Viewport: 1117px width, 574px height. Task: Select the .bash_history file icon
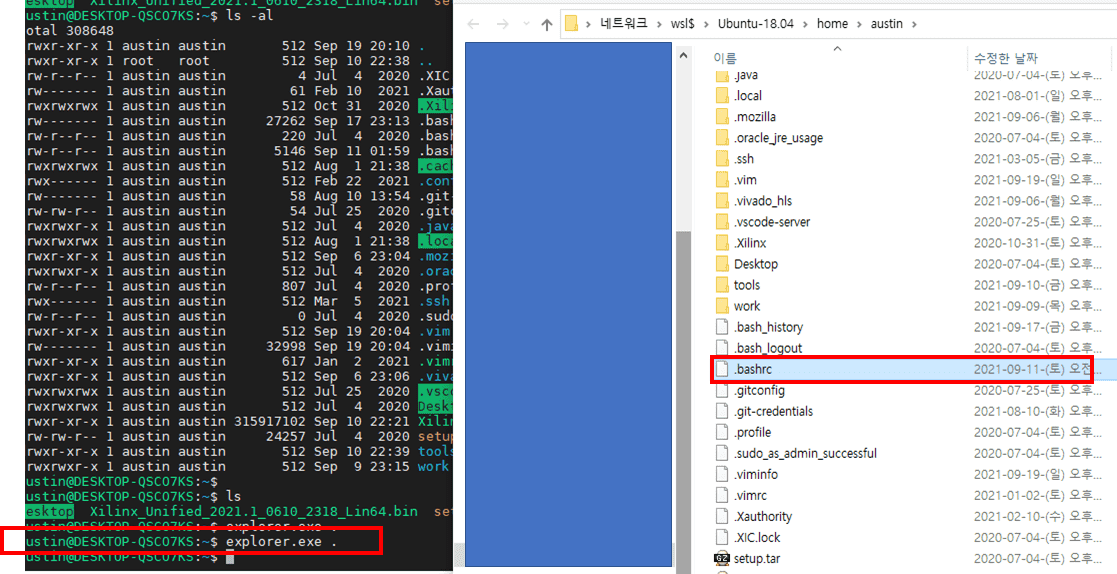tap(722, 327)
